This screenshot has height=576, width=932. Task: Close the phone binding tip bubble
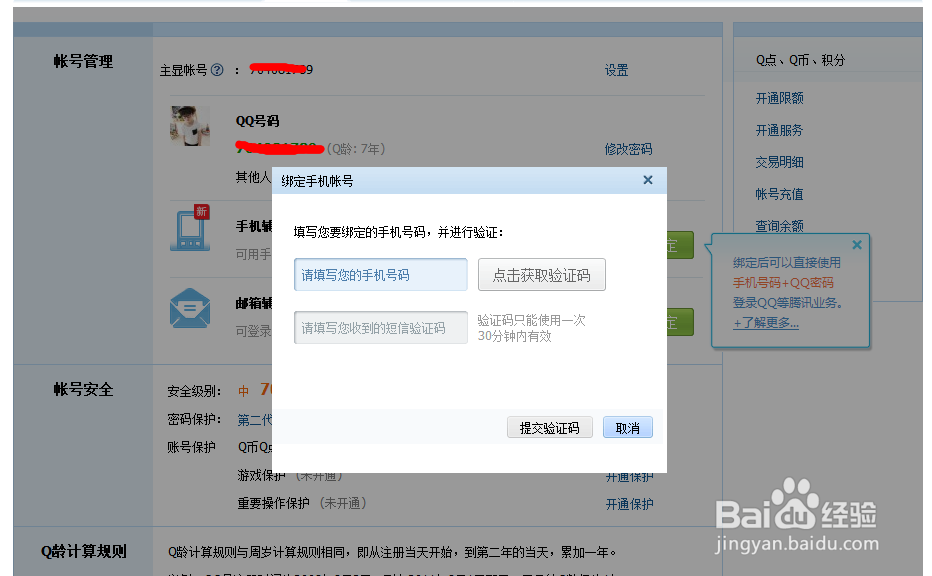pos(857,245)
